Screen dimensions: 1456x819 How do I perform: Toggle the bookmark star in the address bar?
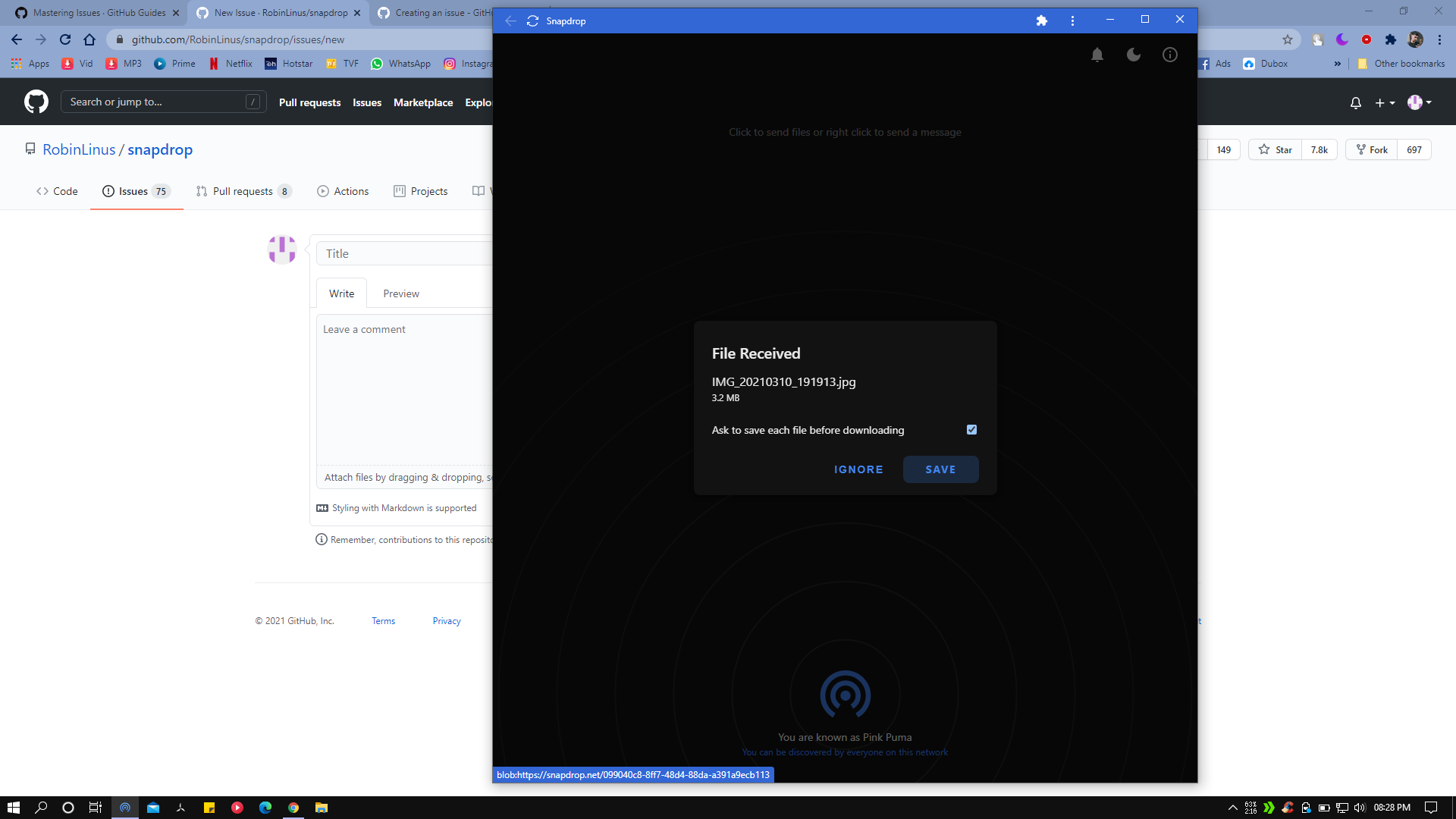click(1288, 39)
